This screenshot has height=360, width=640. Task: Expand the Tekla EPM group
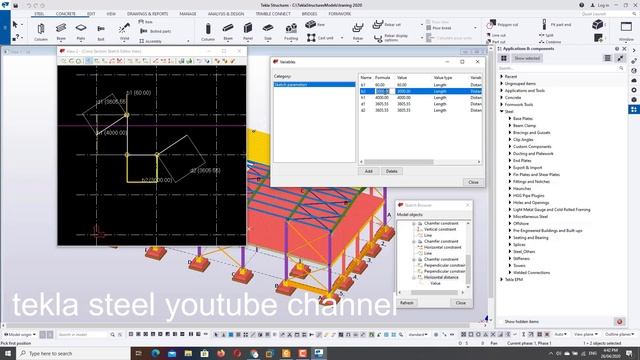502,280
